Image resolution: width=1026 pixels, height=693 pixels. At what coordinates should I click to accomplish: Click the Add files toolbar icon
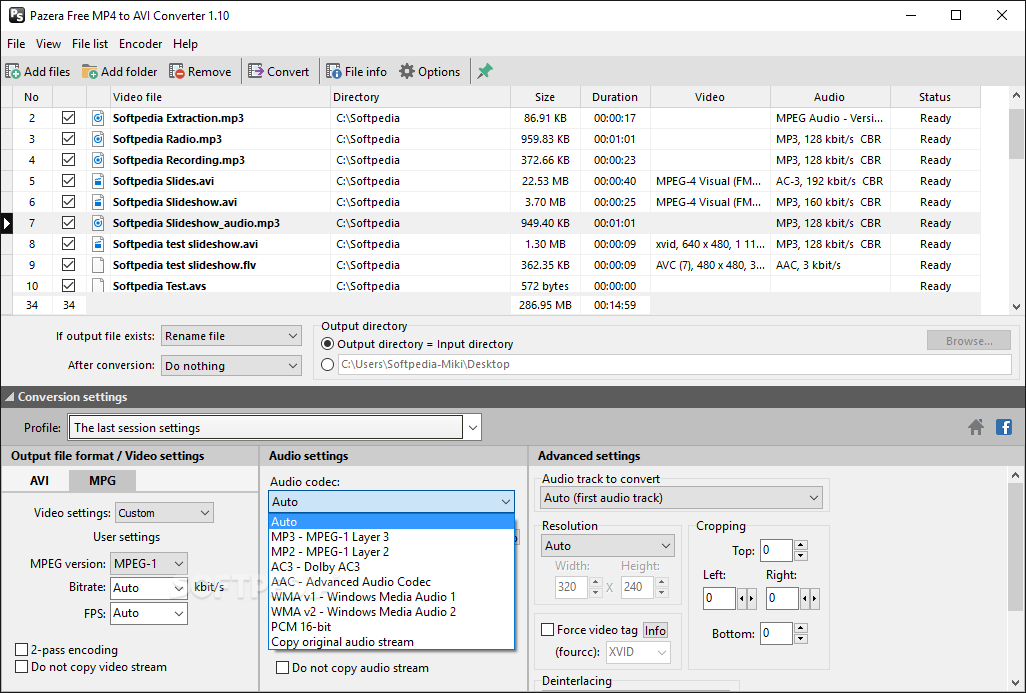tap(12, 71)
